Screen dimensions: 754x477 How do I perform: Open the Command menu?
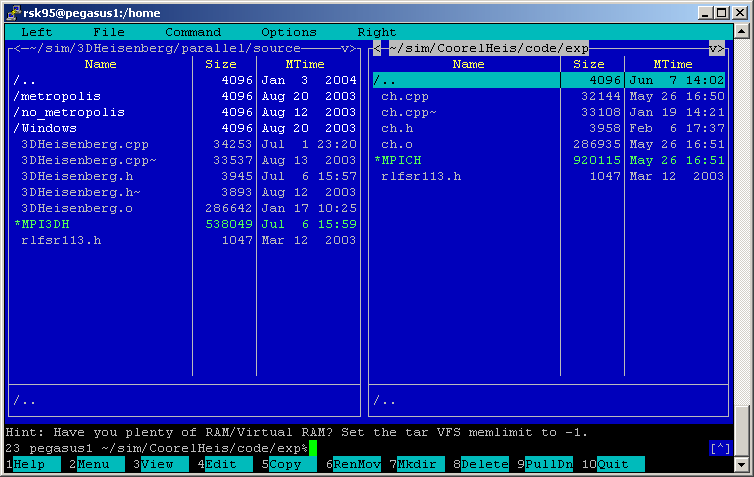193,32
